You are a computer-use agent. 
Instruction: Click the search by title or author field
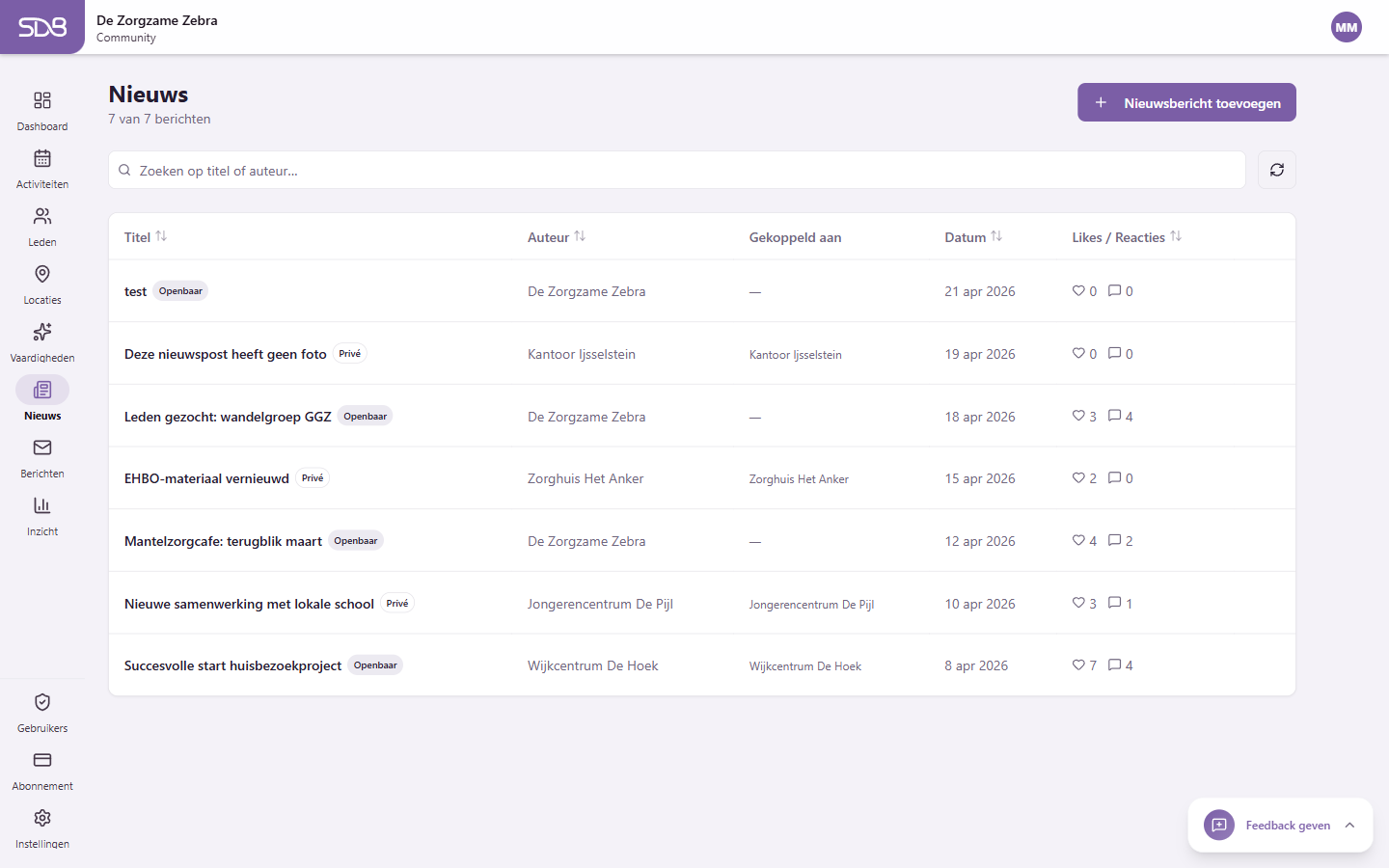[675, 171]
